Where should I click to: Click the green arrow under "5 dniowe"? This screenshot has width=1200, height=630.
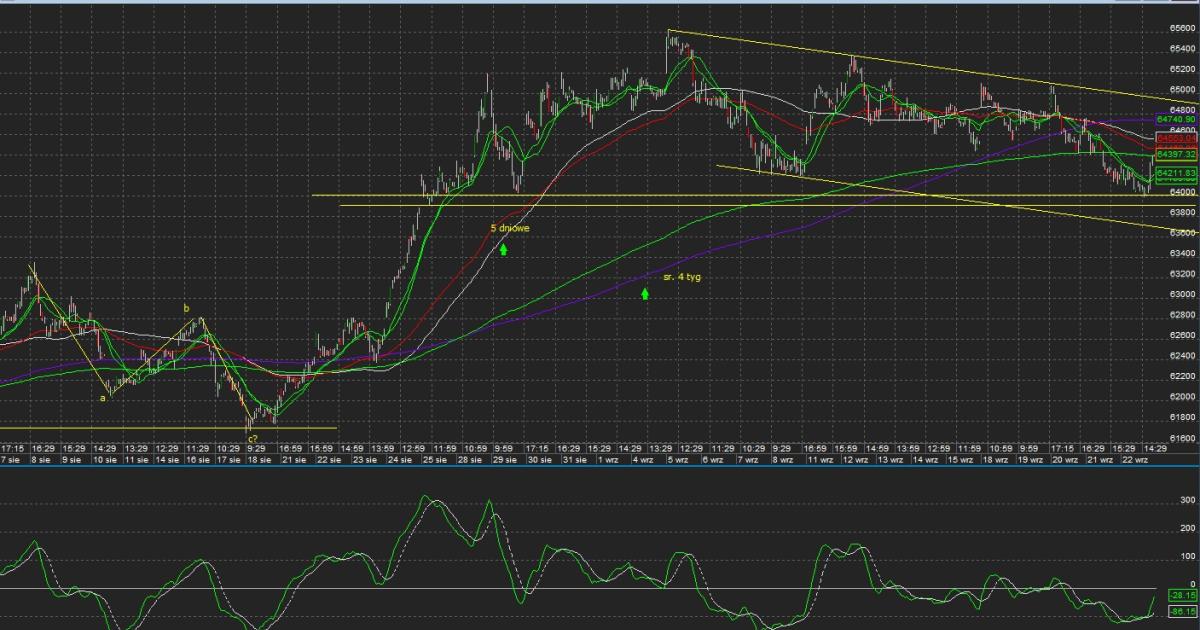[504, 249]
